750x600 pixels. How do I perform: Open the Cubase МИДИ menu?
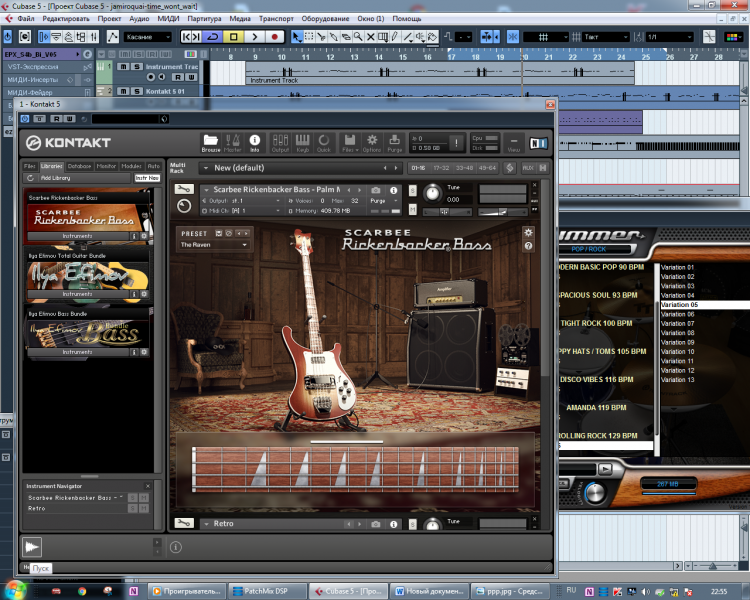pyautogui.click(x=168, y=19)
